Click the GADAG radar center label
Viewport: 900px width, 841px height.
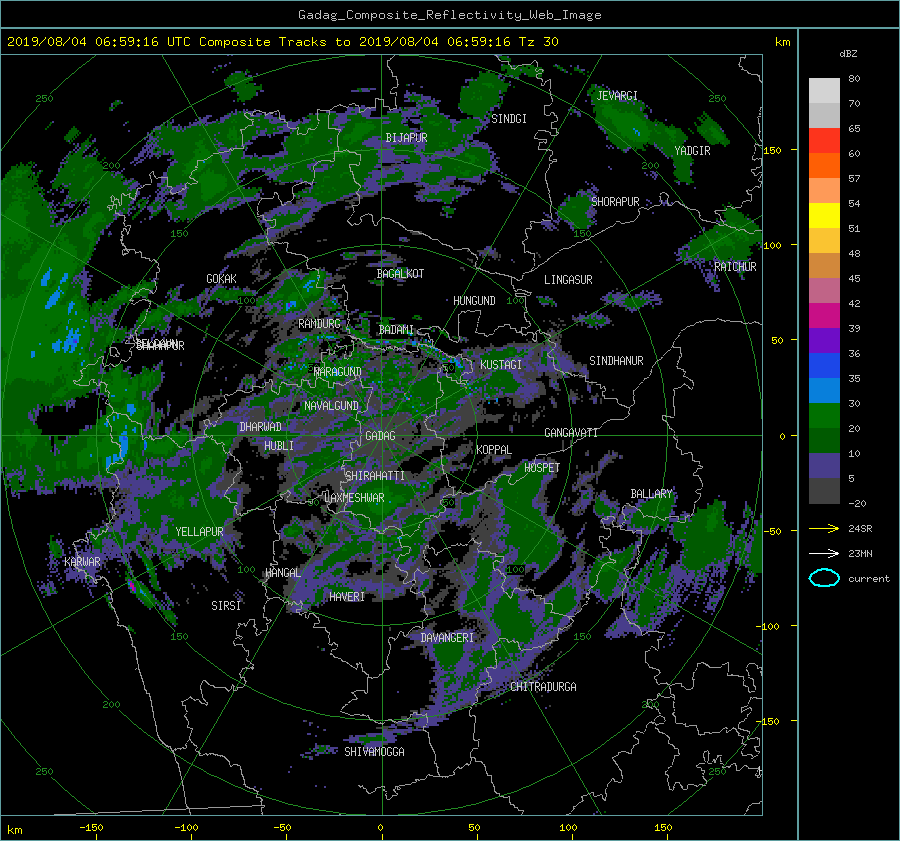380,436
